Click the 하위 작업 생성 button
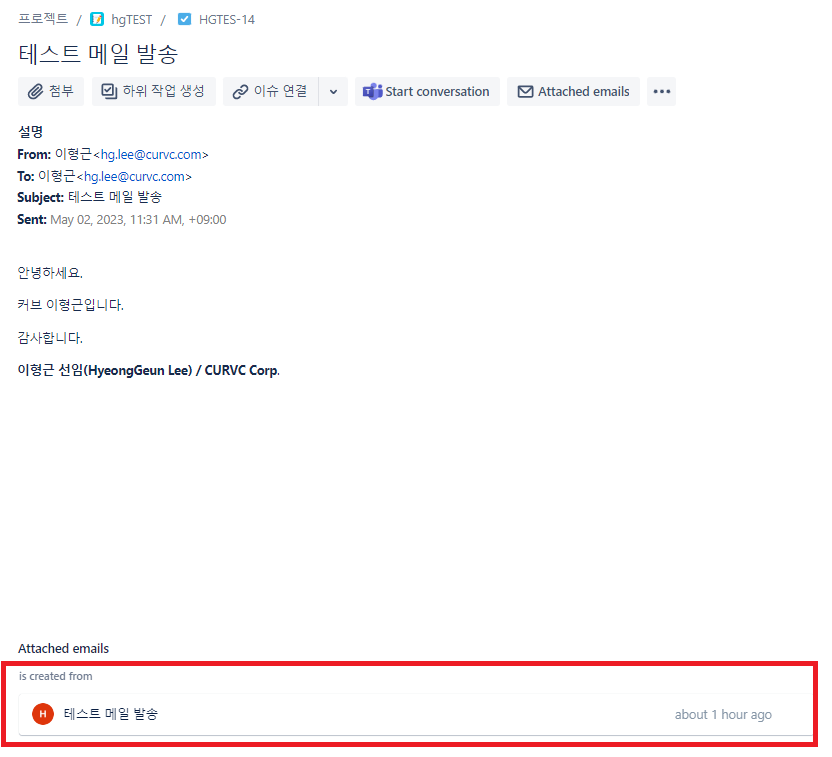Viewport: 832px width, 757px height. (154, 92)
